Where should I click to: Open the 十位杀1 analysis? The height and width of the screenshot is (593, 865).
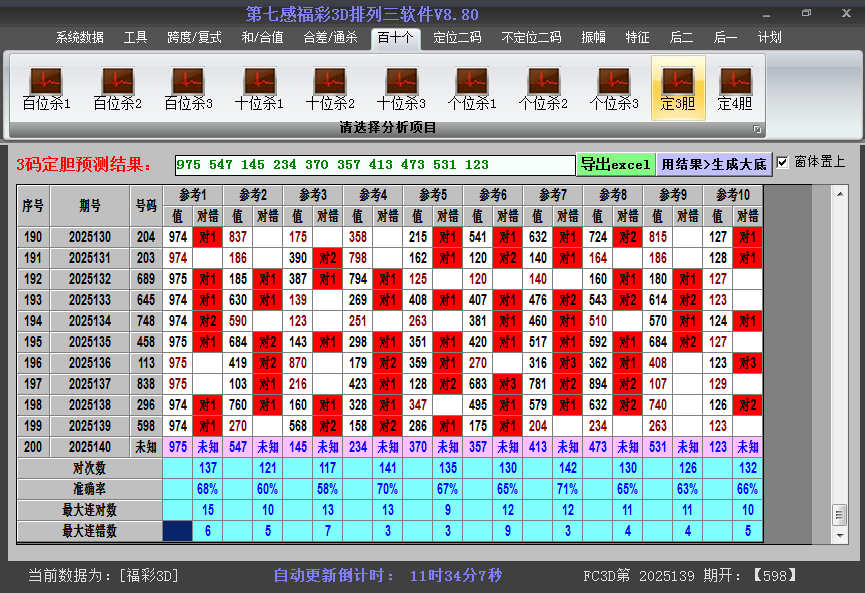[x=259, y=87]
